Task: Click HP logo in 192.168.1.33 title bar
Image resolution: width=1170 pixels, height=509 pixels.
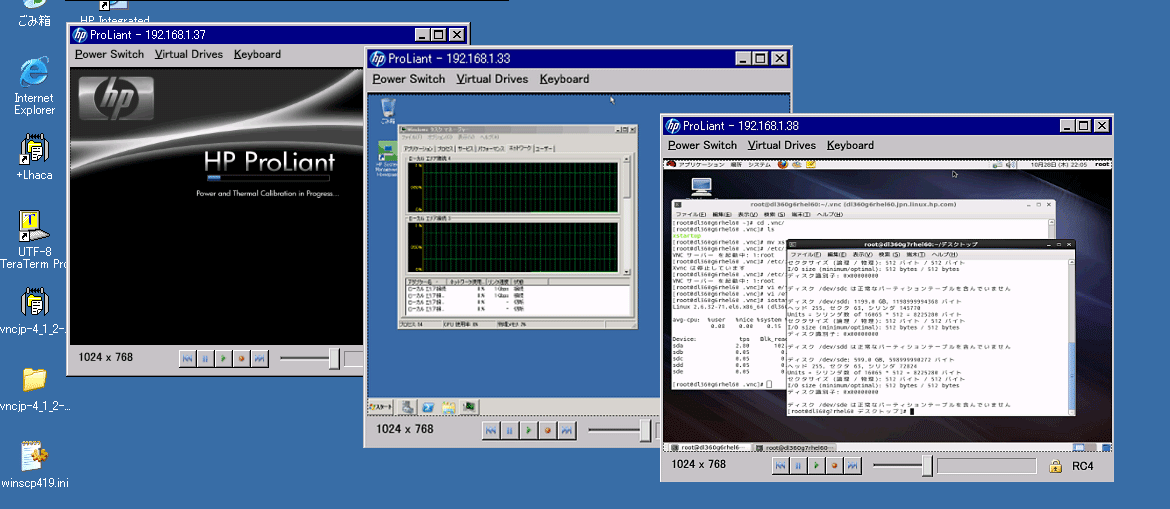Action: tap(378, 59)
